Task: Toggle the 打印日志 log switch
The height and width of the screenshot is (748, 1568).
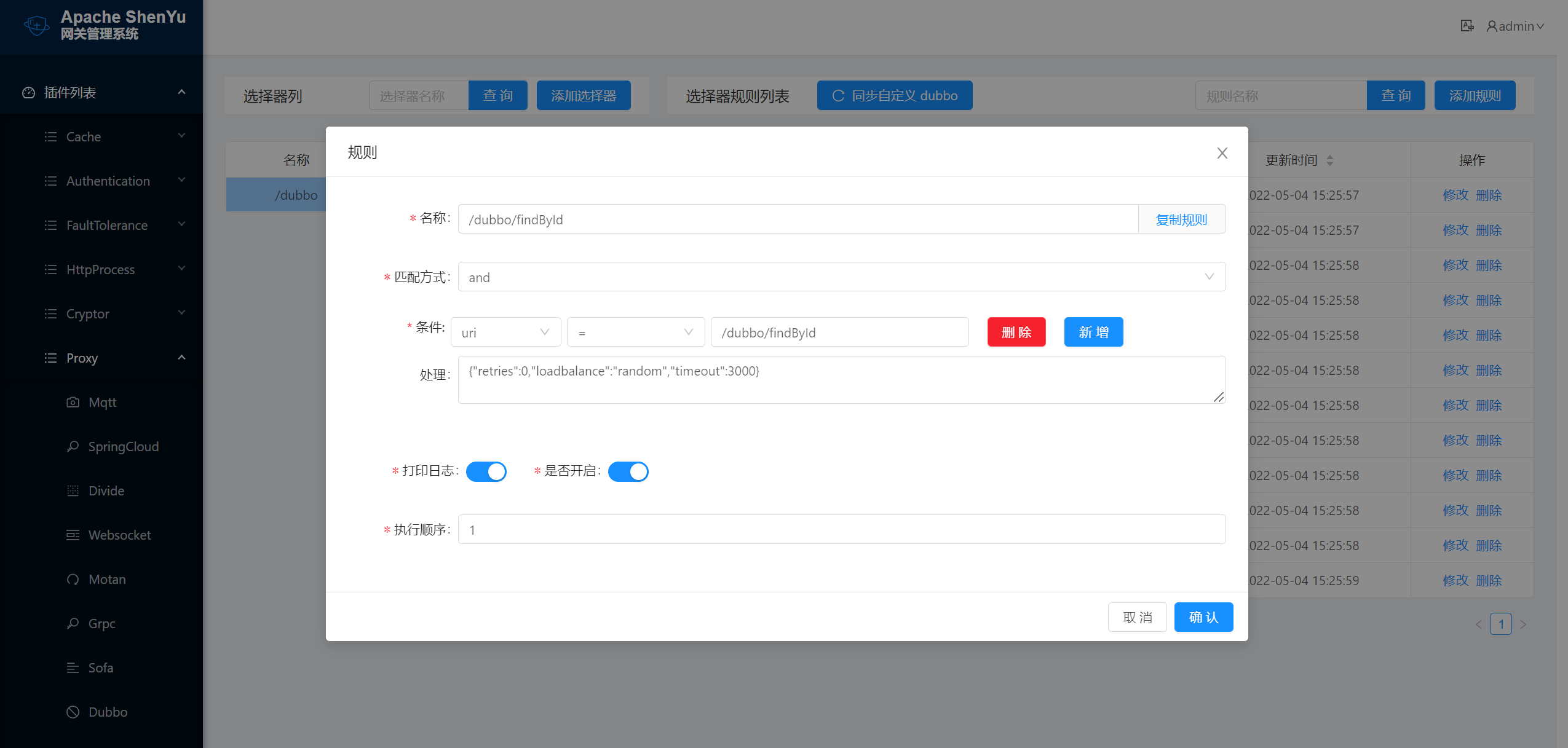Action: tap(486, 471)
